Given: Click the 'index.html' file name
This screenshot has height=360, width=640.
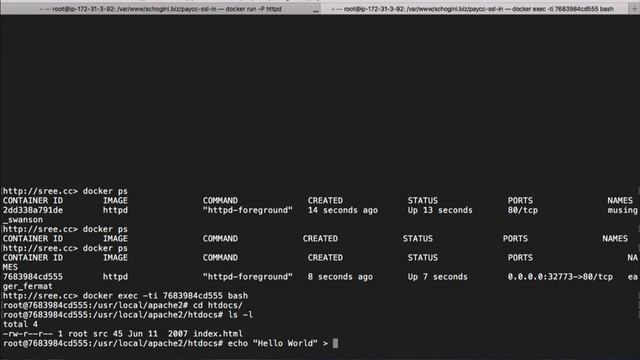Looking at the screenshot, I should (218, 333).
